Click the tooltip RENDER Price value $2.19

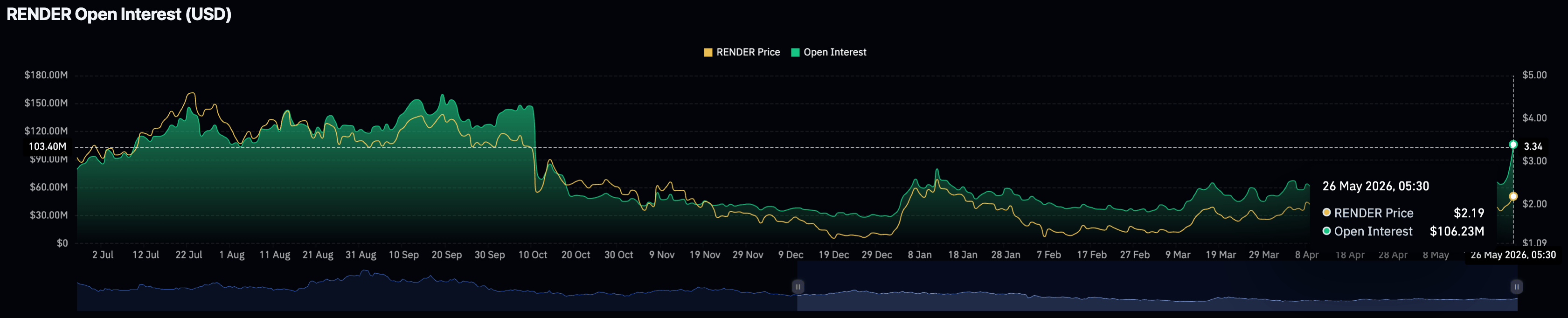tap(1469, 213)
